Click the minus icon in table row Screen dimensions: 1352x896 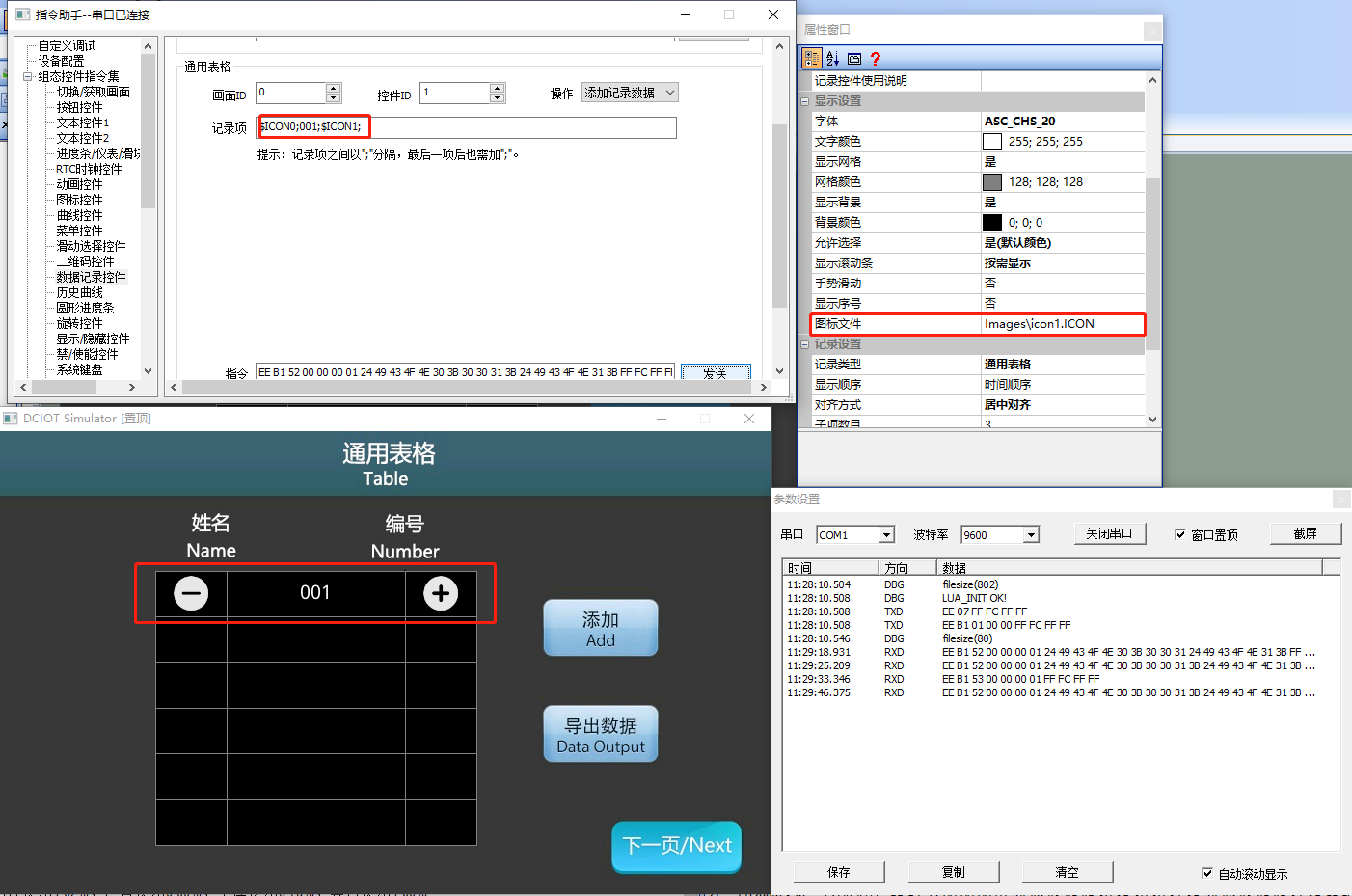click(x=191, y=593)
